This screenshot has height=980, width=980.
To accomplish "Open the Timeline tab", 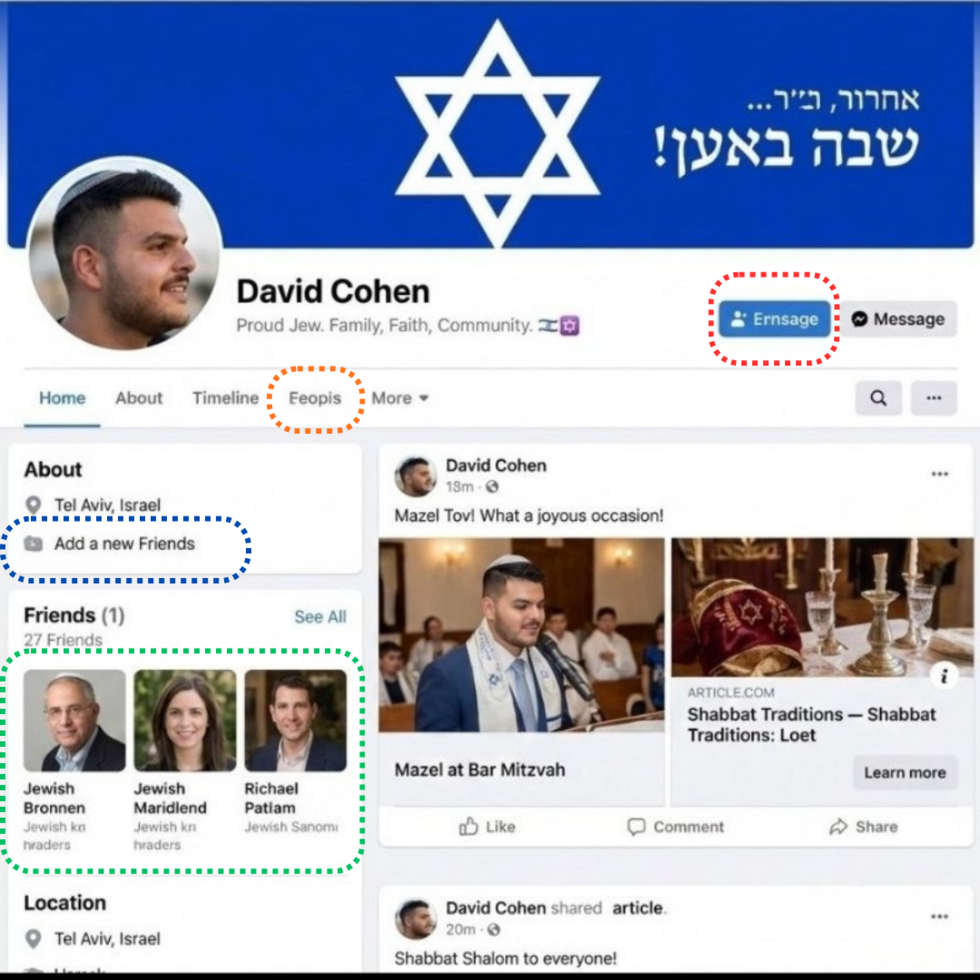I will point(226,398).
